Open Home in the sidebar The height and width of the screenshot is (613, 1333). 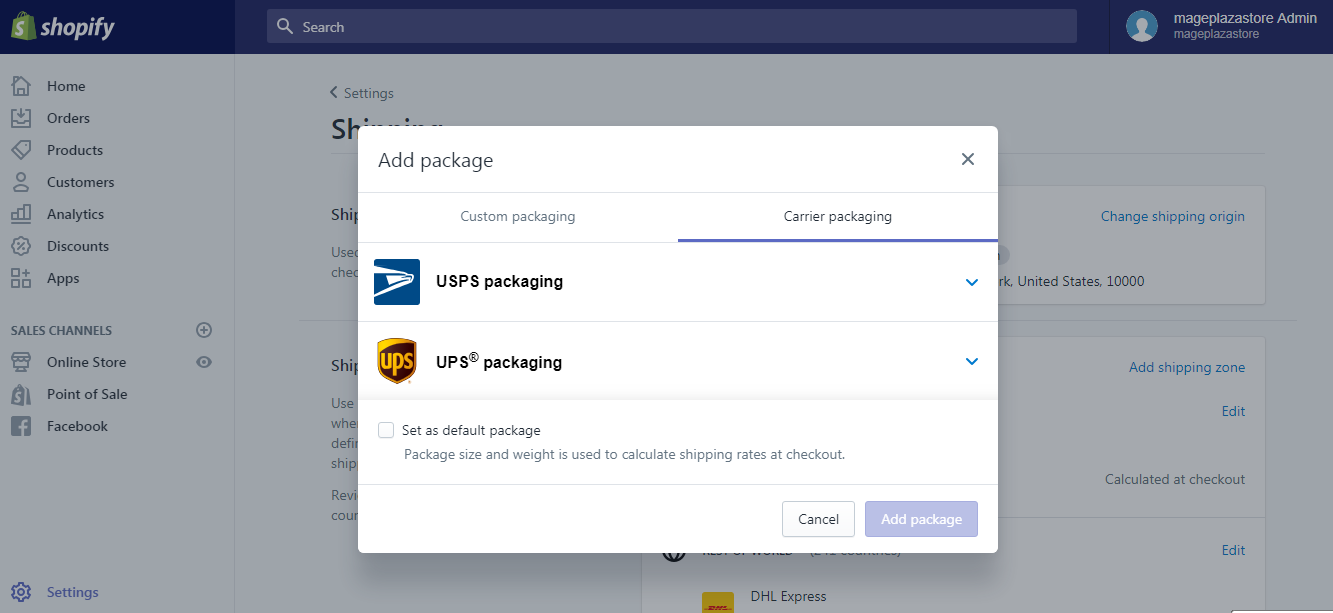pos(66,86)
